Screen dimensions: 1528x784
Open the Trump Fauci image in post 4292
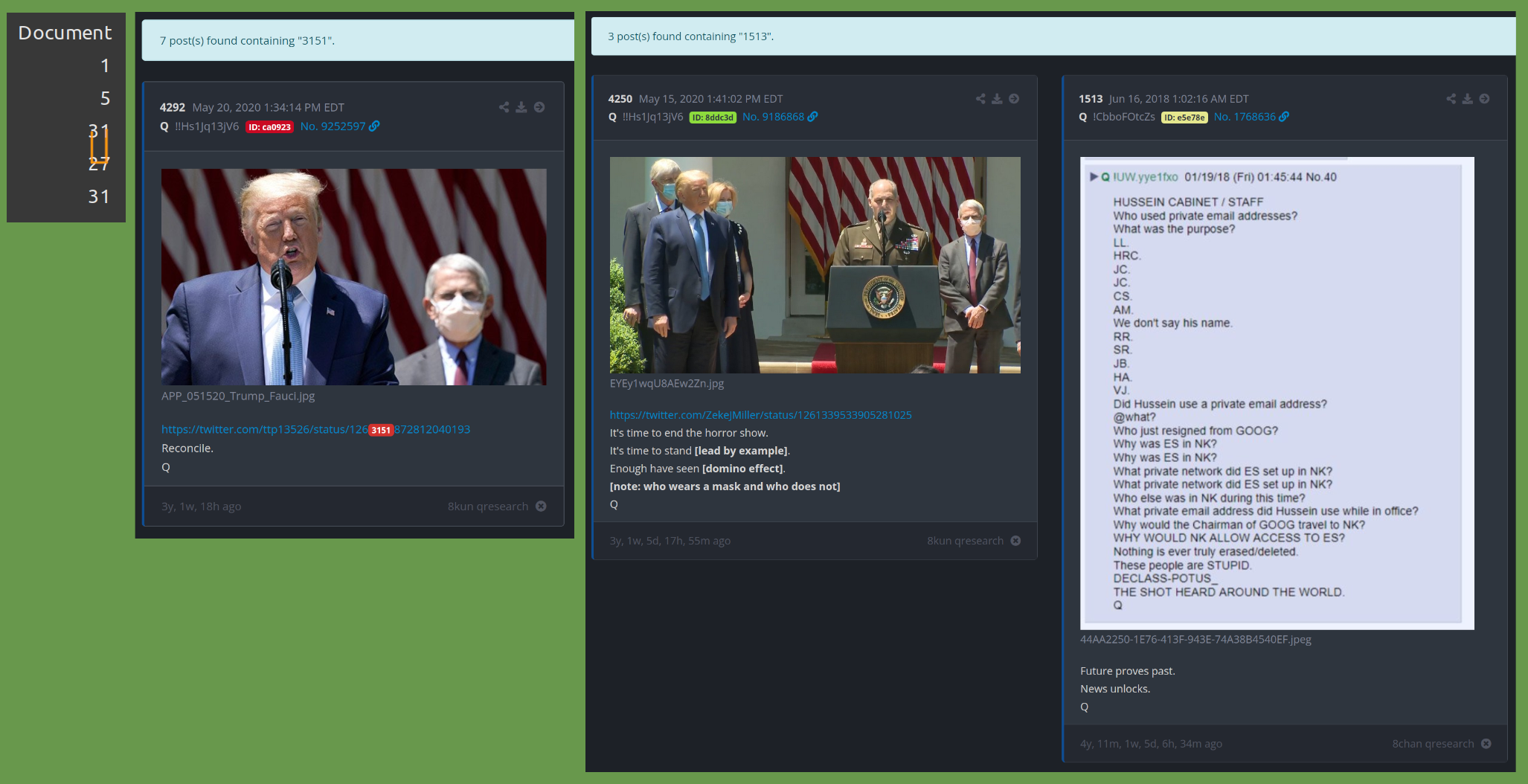tap(354, 277)
